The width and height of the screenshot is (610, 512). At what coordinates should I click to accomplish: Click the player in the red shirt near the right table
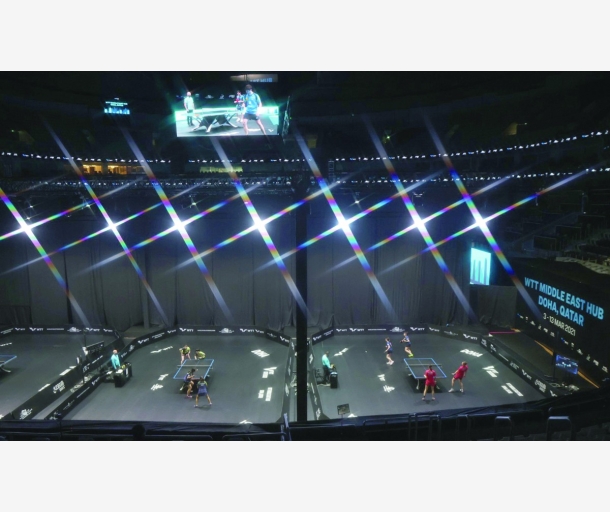point(429,382)
